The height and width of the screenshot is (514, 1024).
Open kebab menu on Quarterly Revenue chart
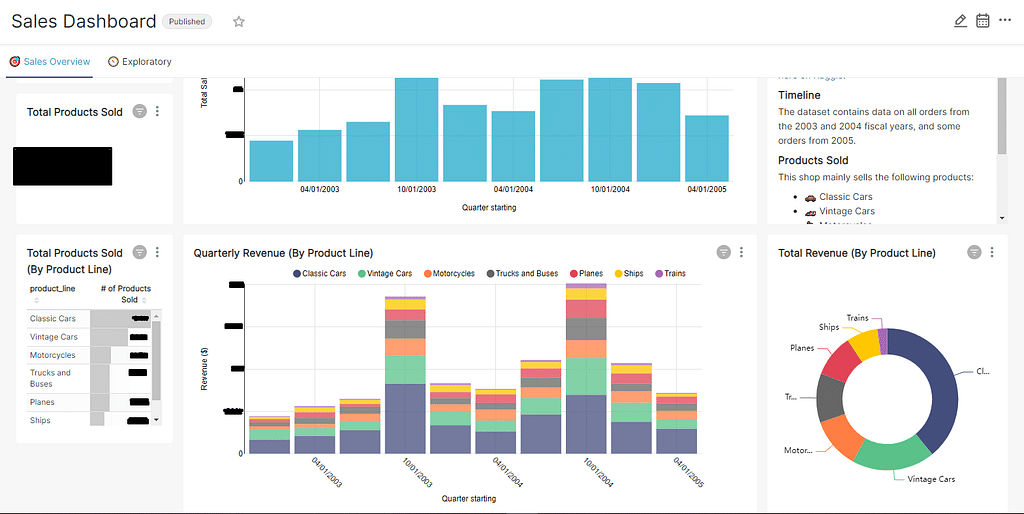[741, 252]
